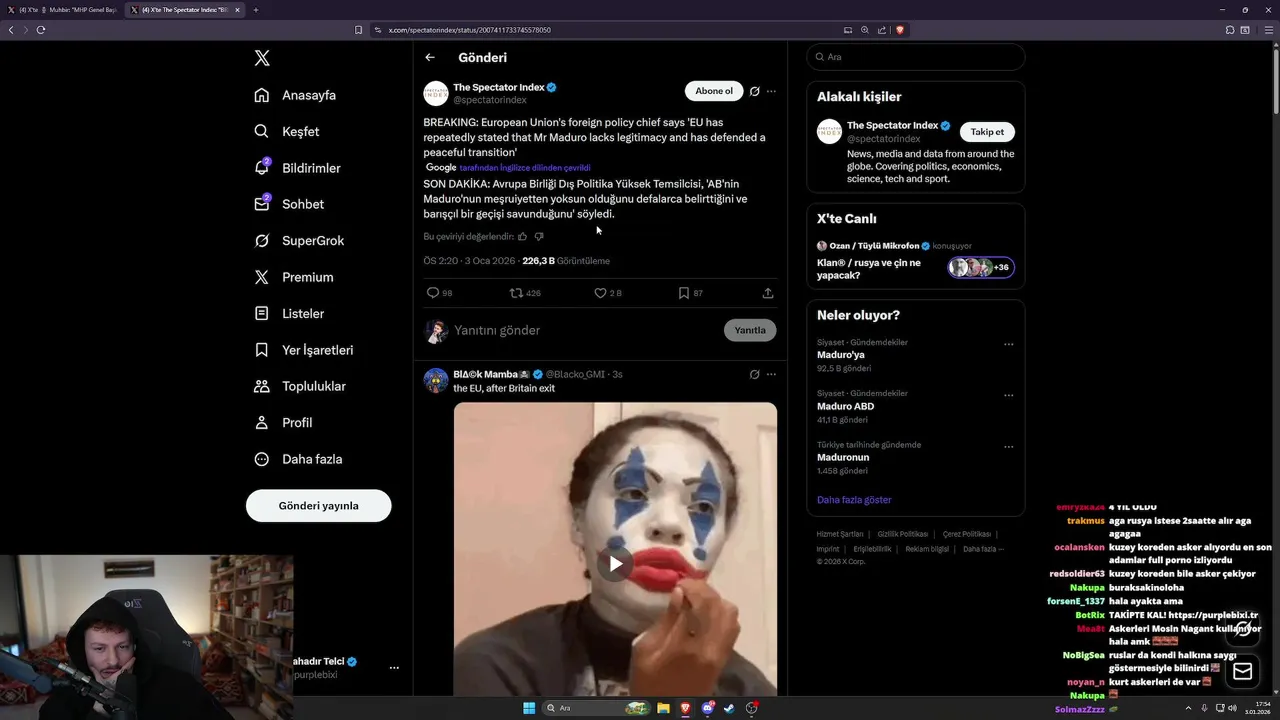Click the thumbs up for the translation
The height and width of the screenshot is (720, 1280).
(x=522, y=237)
